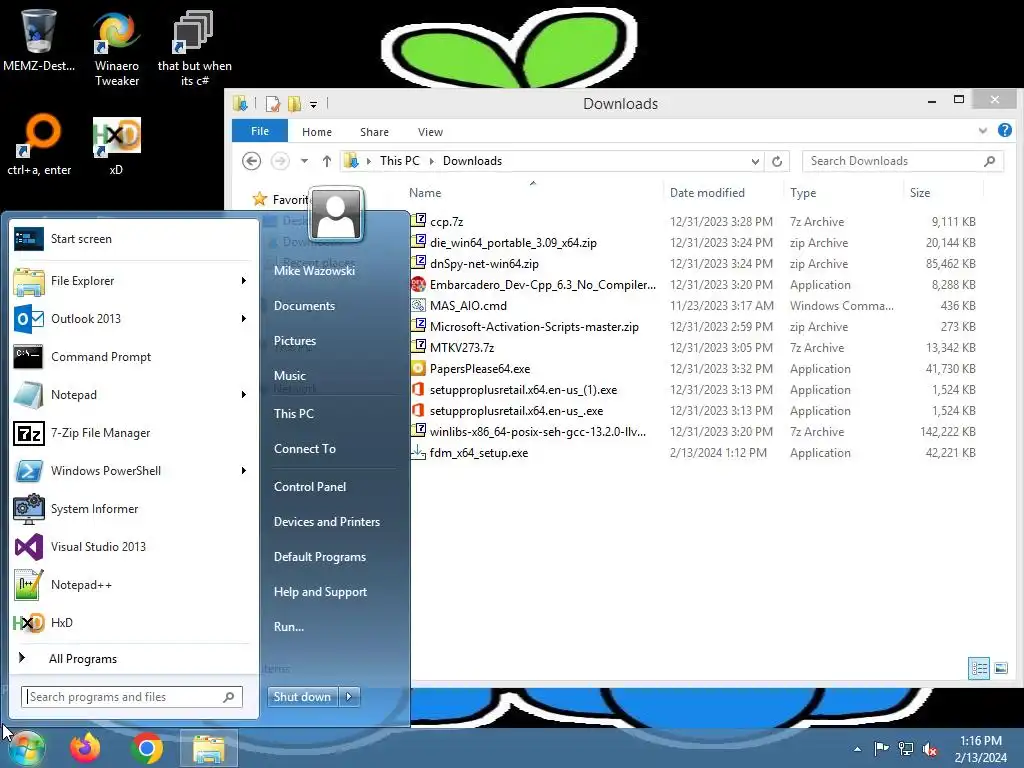This screenshot has height=768, width=1024.
Task: Click the muted volume tray icon
Action: point(930,749)
